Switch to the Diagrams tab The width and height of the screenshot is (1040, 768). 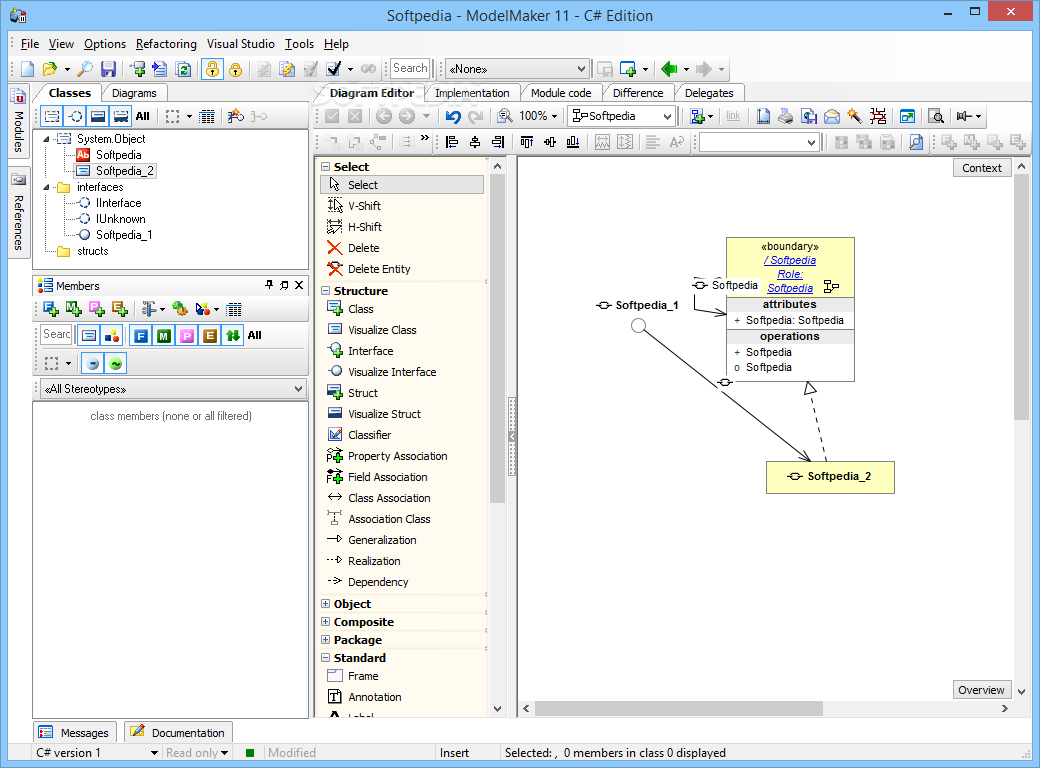point(134,94)
